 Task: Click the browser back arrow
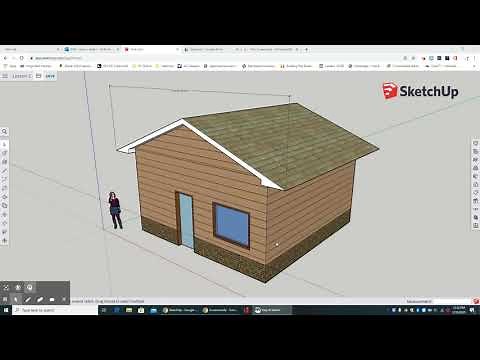click(5, 58)
